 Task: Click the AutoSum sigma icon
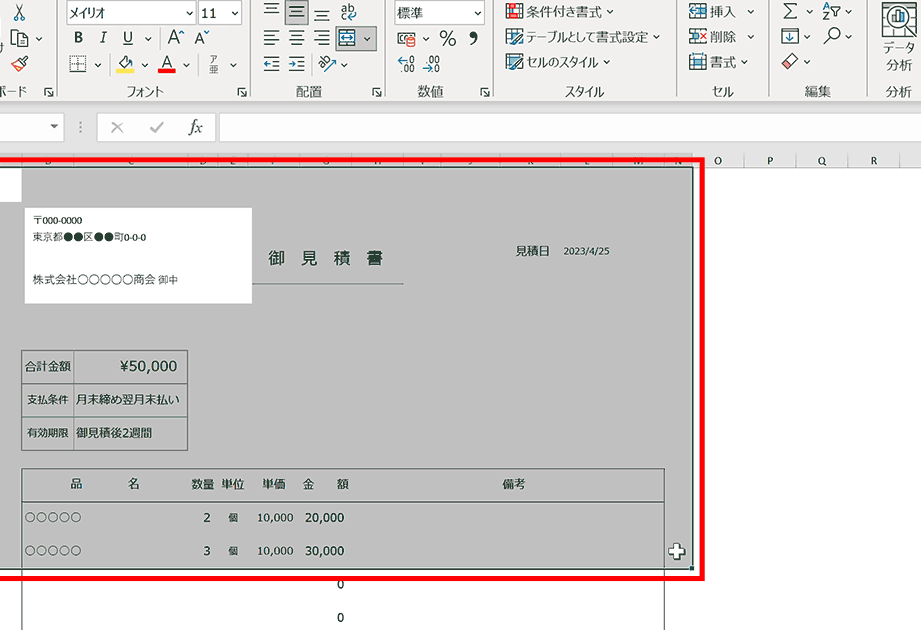[791, 11]
